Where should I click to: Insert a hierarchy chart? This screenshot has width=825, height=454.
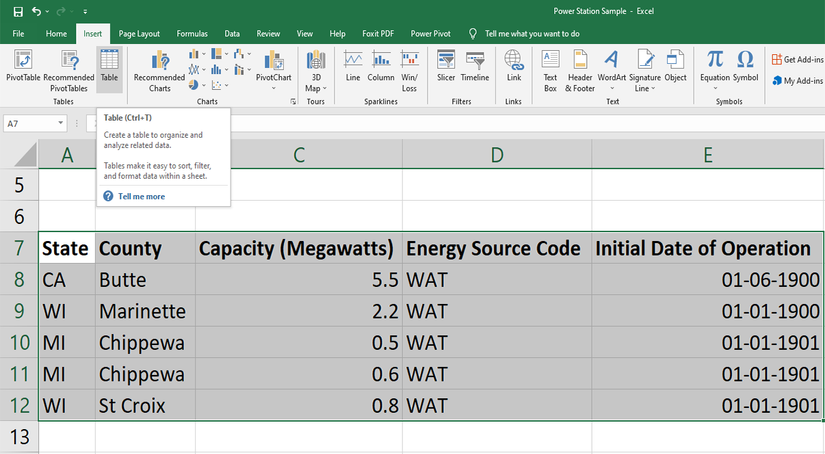(216, 54)
